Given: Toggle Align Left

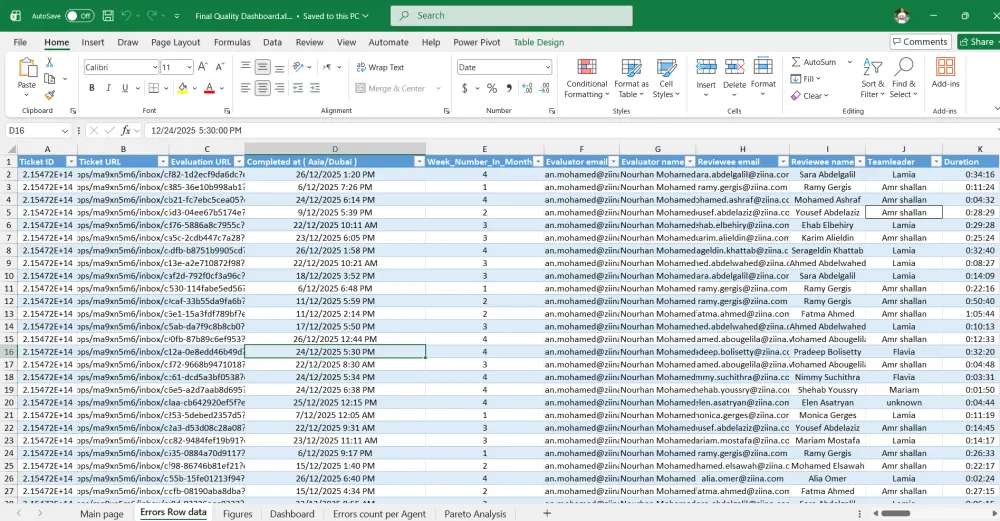Looking at the screenshot, I should [245, 88].
